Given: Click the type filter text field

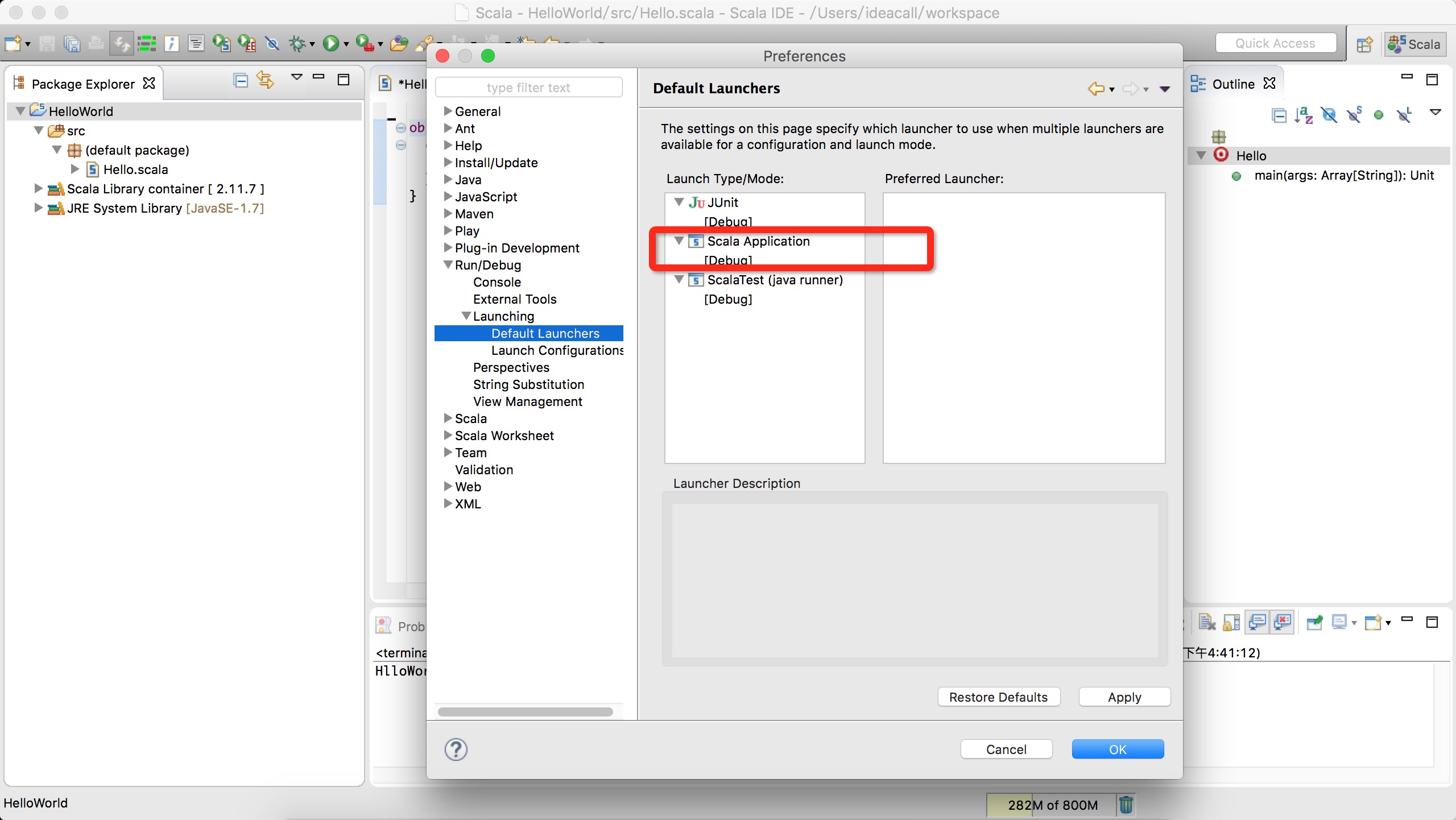Looking at the screenshot, I should [x=528, y=88].
